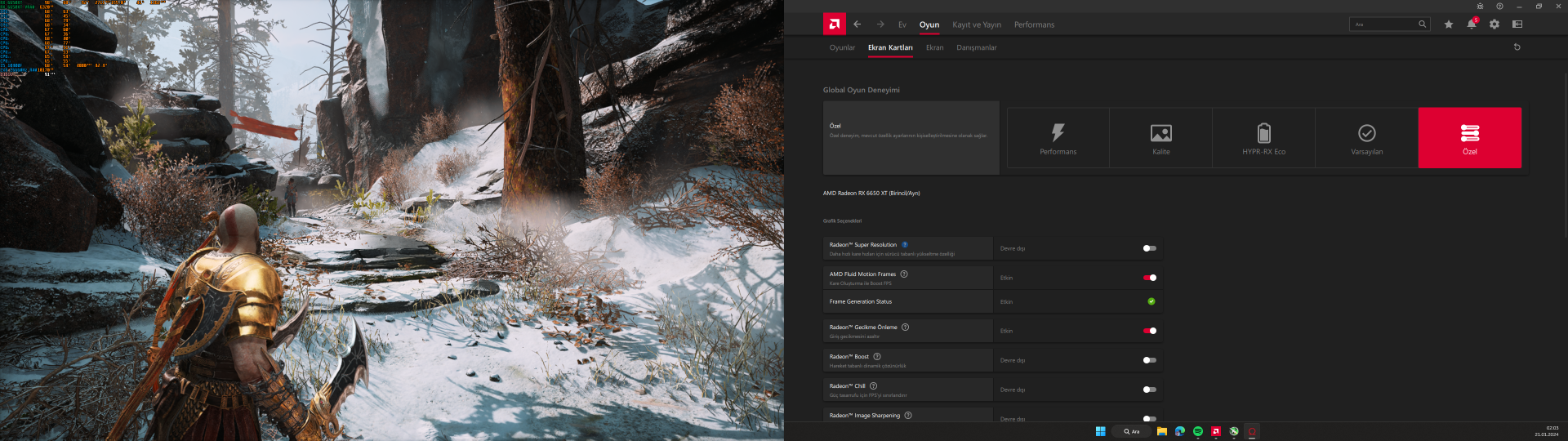Viewport: 1568px width, 441px height.
Task: Enable Radeon Image Sharpening toggle
Action: pyautogui.click(x=1150, y=418)
